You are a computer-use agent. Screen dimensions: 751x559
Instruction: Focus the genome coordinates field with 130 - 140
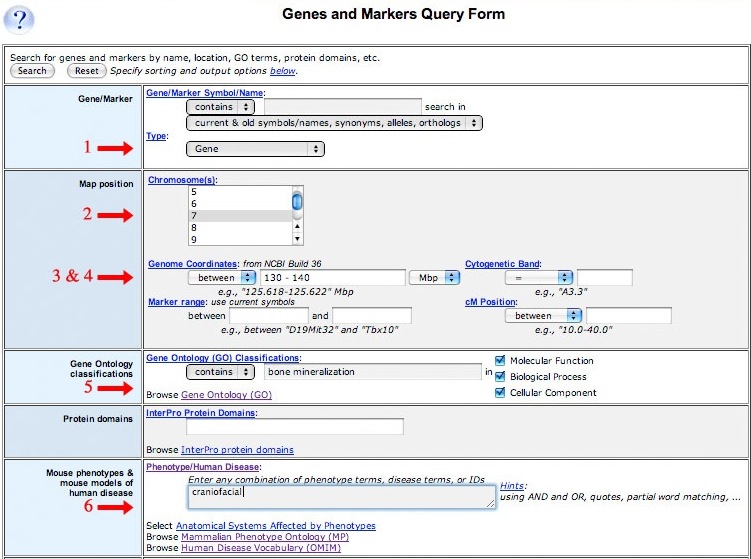click(333, 278)
